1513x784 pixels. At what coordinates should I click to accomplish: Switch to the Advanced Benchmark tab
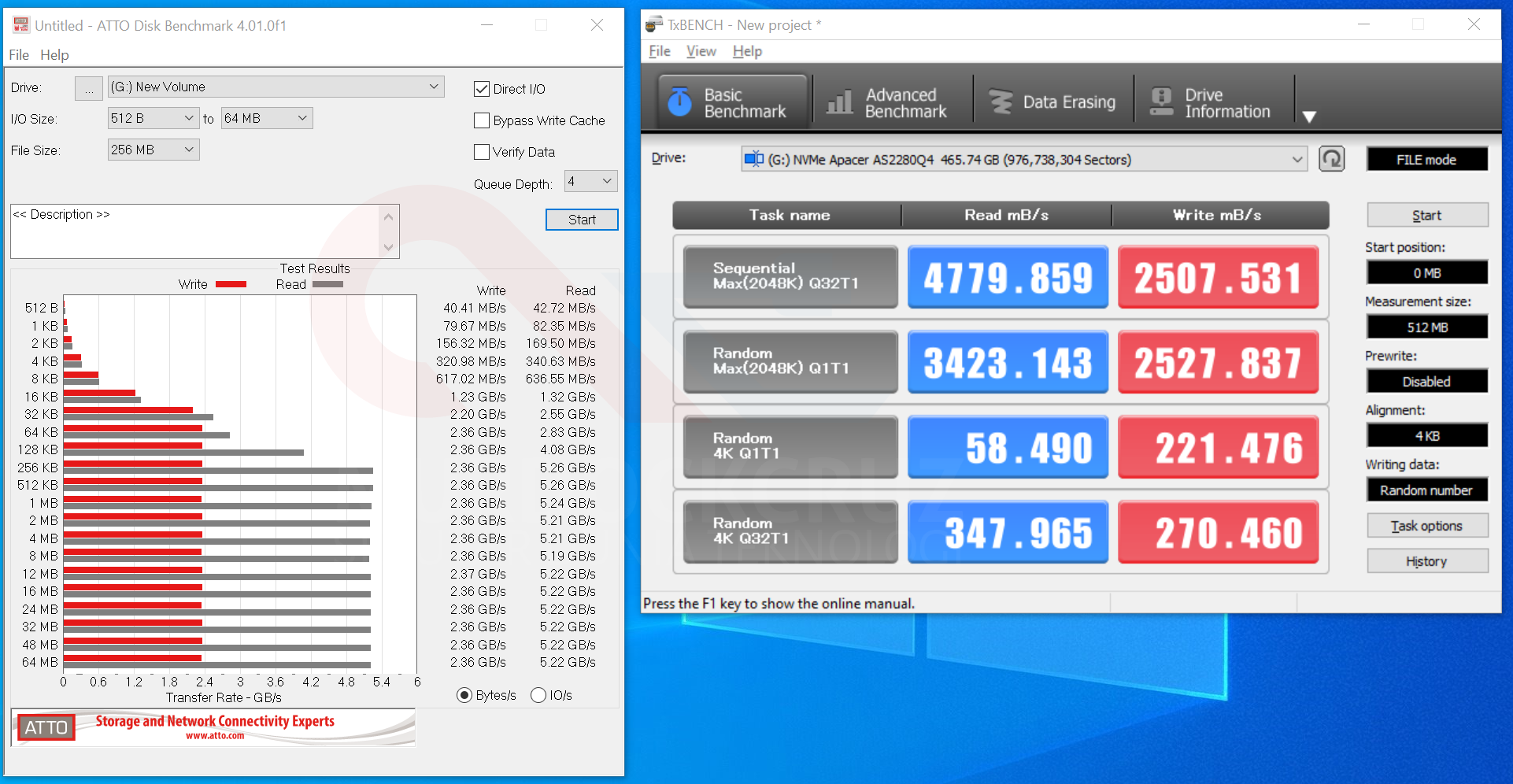[x=893, y=102]
